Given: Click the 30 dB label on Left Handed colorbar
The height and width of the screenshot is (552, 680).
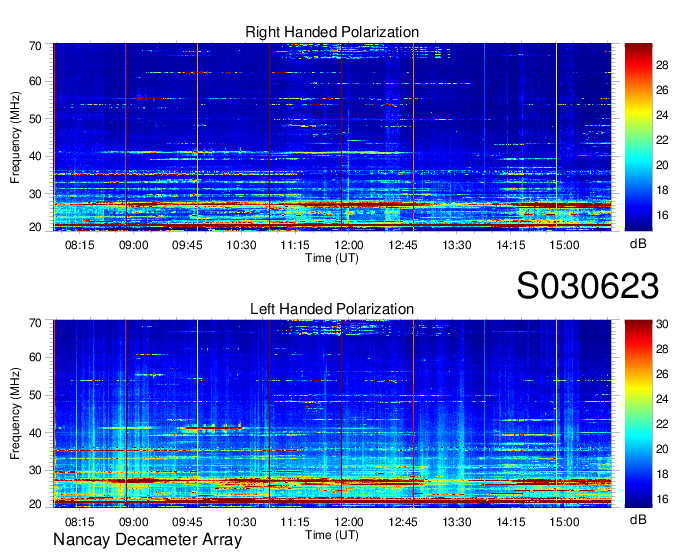Looking at the screenshot, I should click(662, 324).
